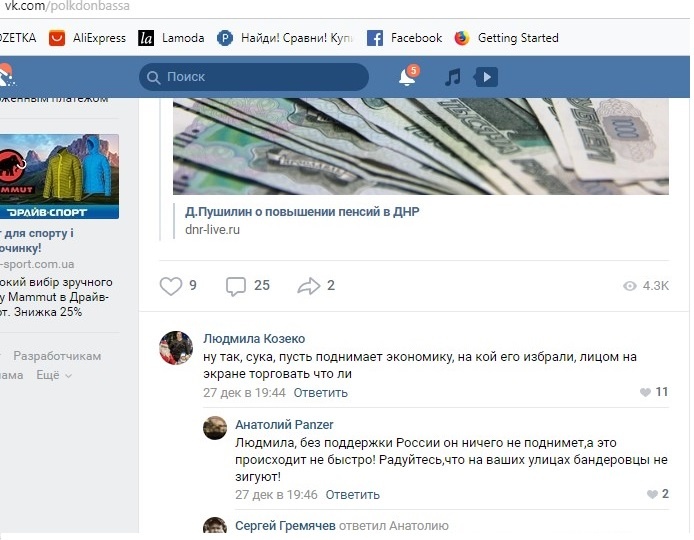Expand the Ещё dropdown in sidebar
The width and height of the screenshot is (694, 540).
click(x=54, y=375)
